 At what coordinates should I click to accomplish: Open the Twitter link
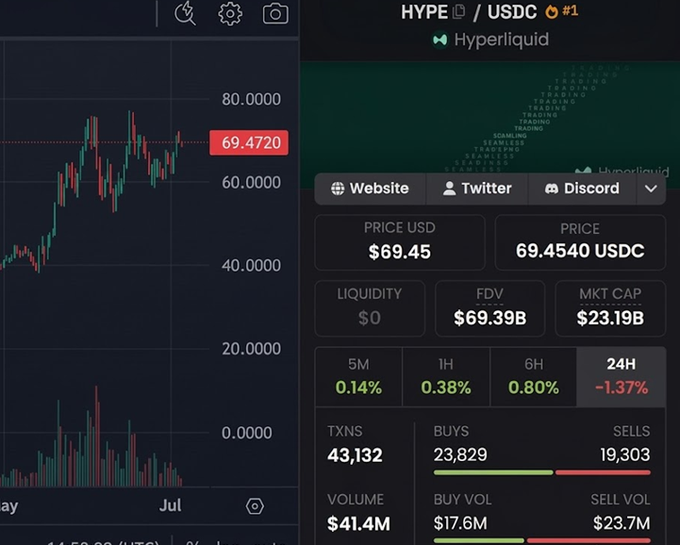(x=477, y=189)
